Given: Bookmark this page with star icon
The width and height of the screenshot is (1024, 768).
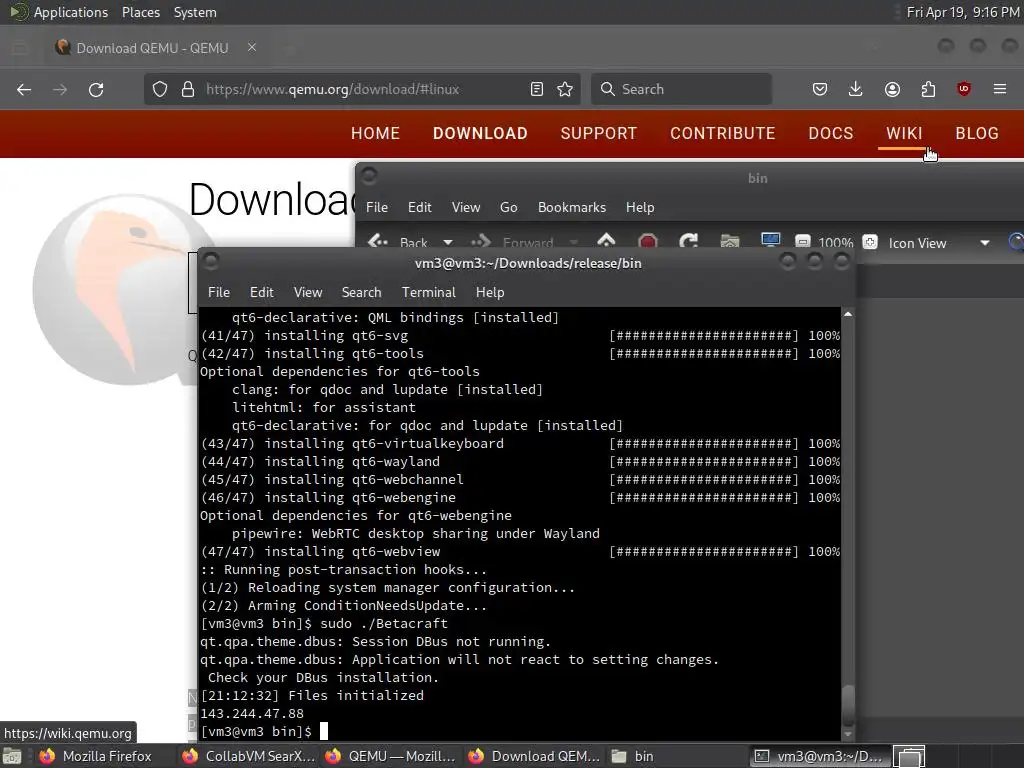Looking at the screenshot, I should point(566,89).
